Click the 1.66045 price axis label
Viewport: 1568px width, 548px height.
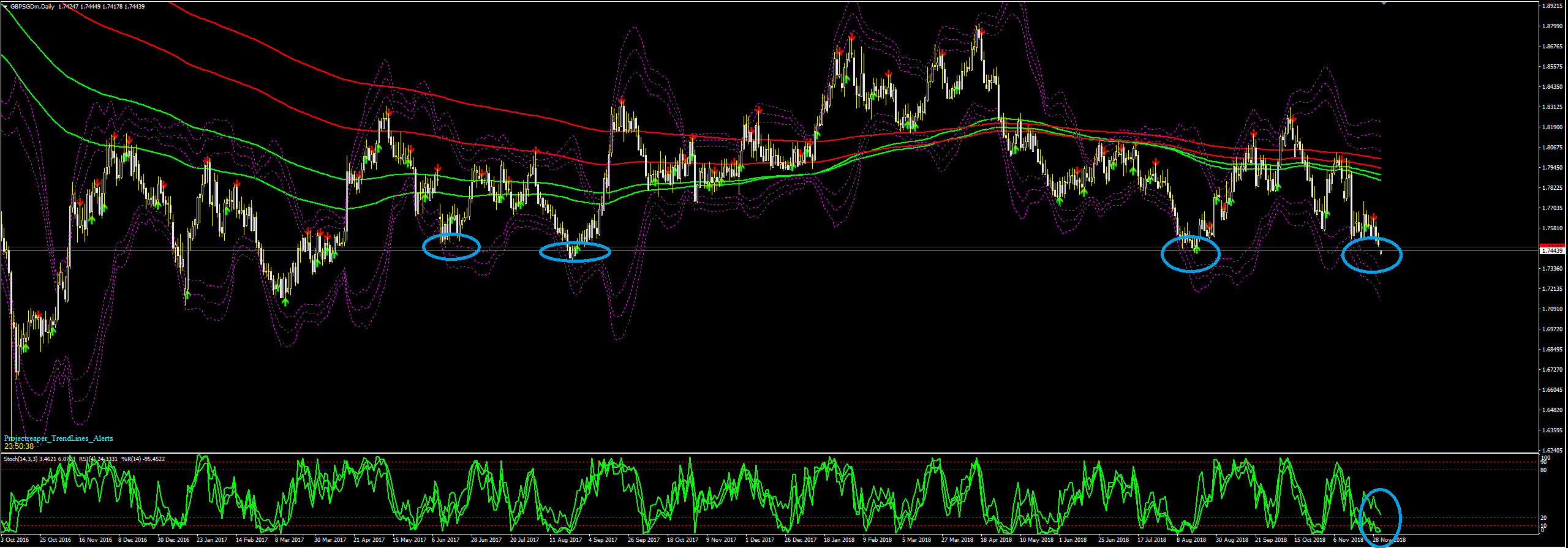pyautogui.click(x=1551, y=390)
